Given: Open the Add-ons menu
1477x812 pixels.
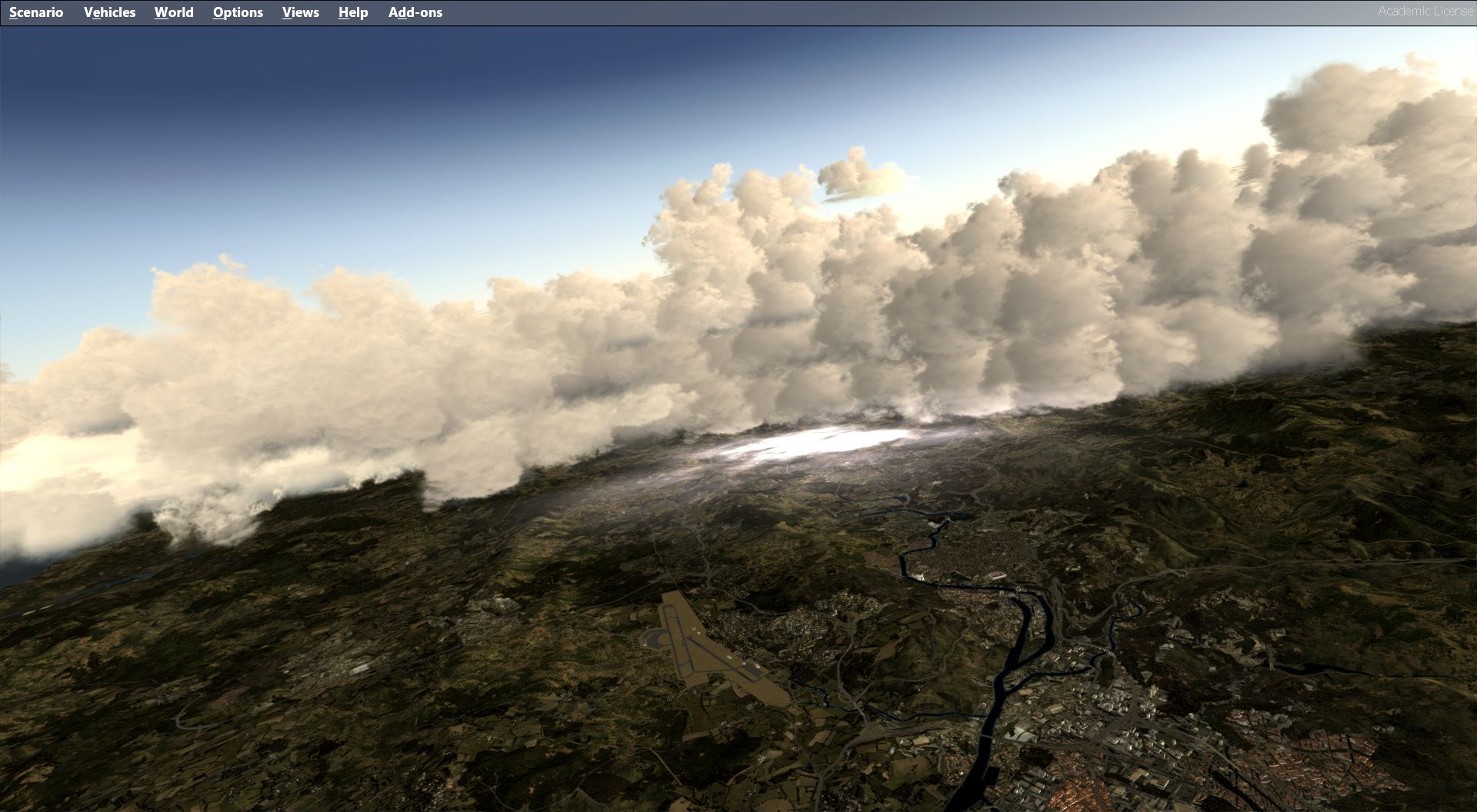Looking at the screenshot, I should [x=415, y=12].
